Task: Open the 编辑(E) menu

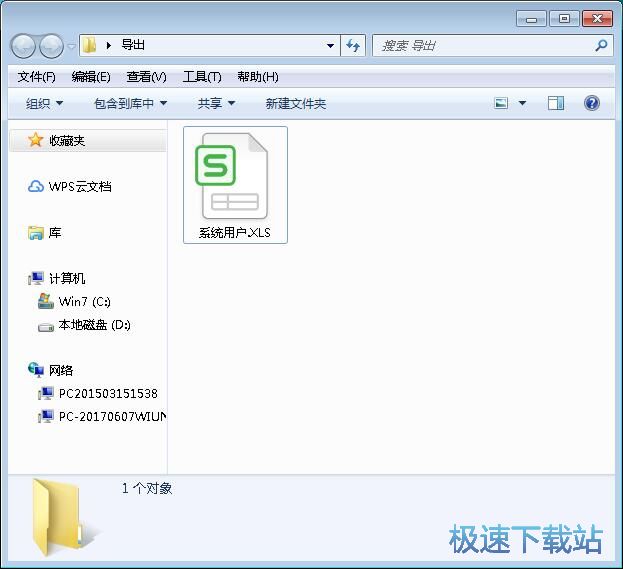Action: tap(91, 77)
